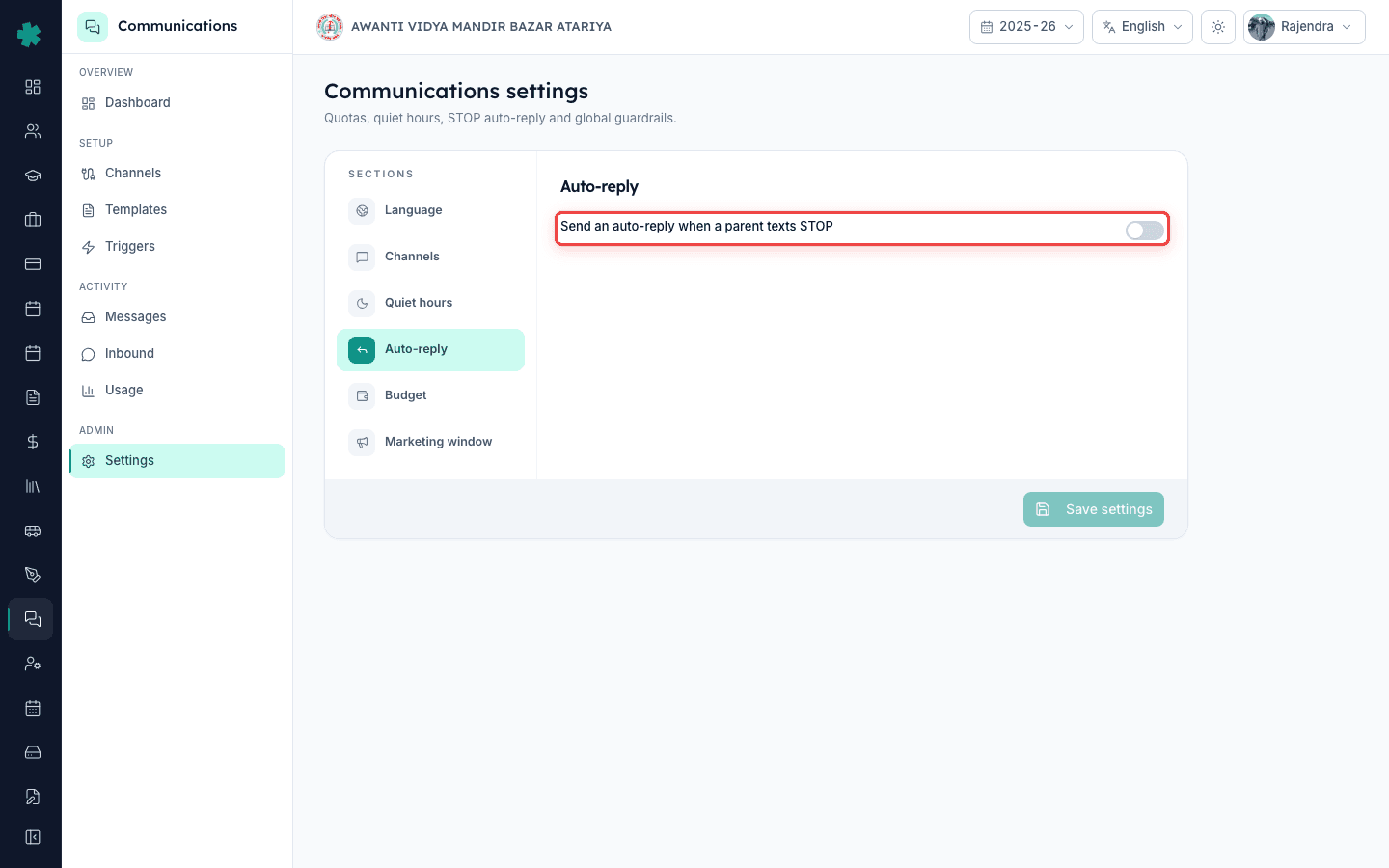Viewport: 1389px width, 868px height.
Task: Click the wallet icon beside Budget
Action: click(362, 395)
